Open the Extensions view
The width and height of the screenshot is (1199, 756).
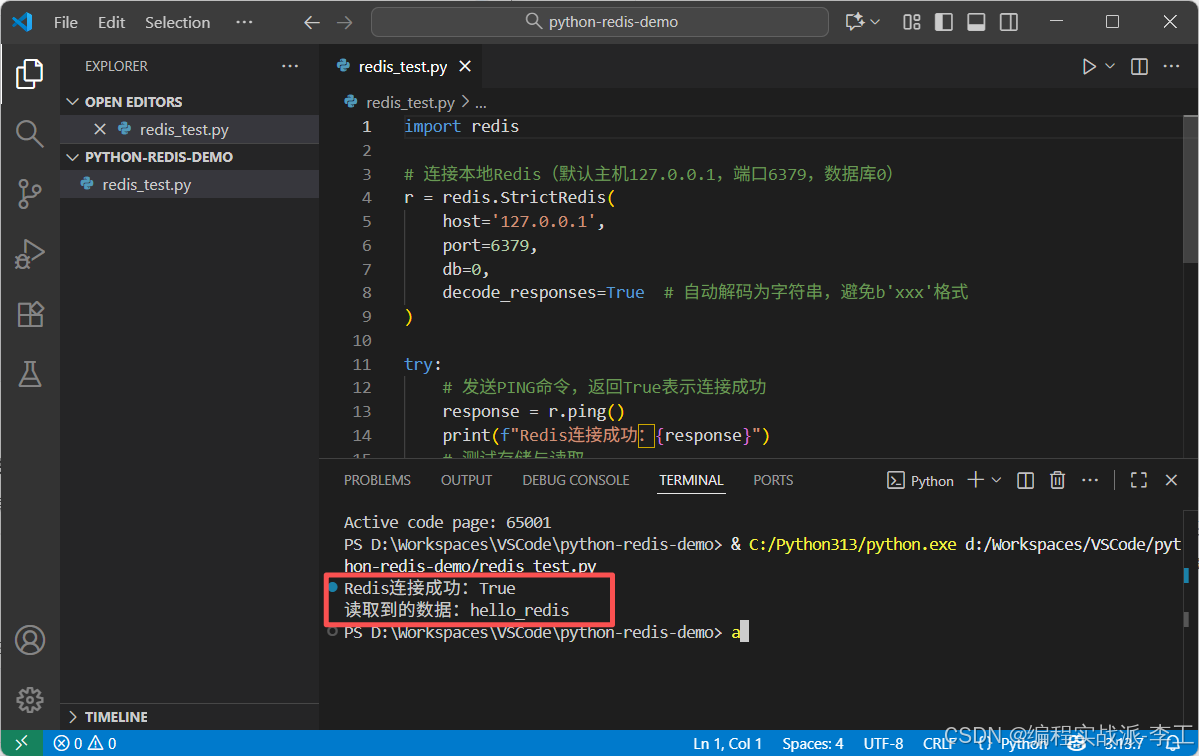click(30, 314)
